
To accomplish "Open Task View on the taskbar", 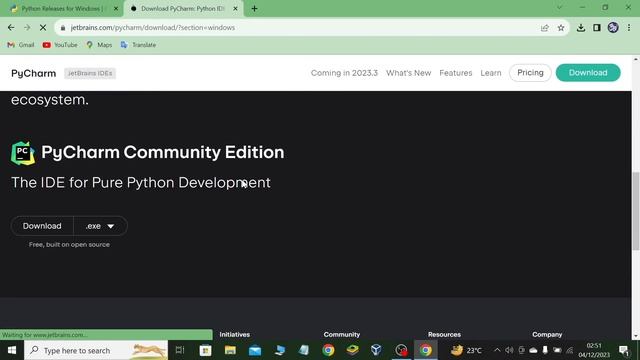I will [180, 350].
